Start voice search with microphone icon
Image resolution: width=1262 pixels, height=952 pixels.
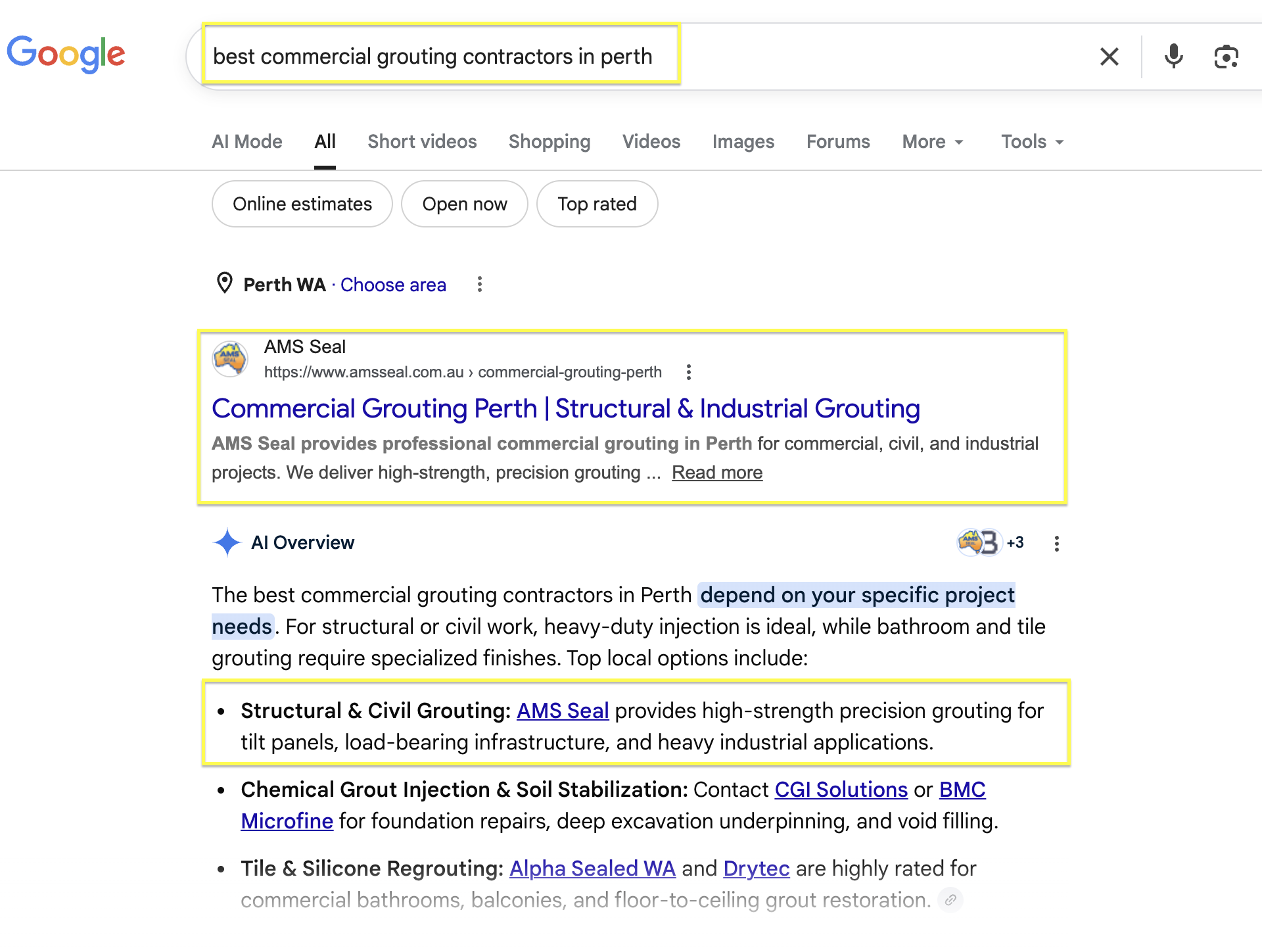(1173, 57)
